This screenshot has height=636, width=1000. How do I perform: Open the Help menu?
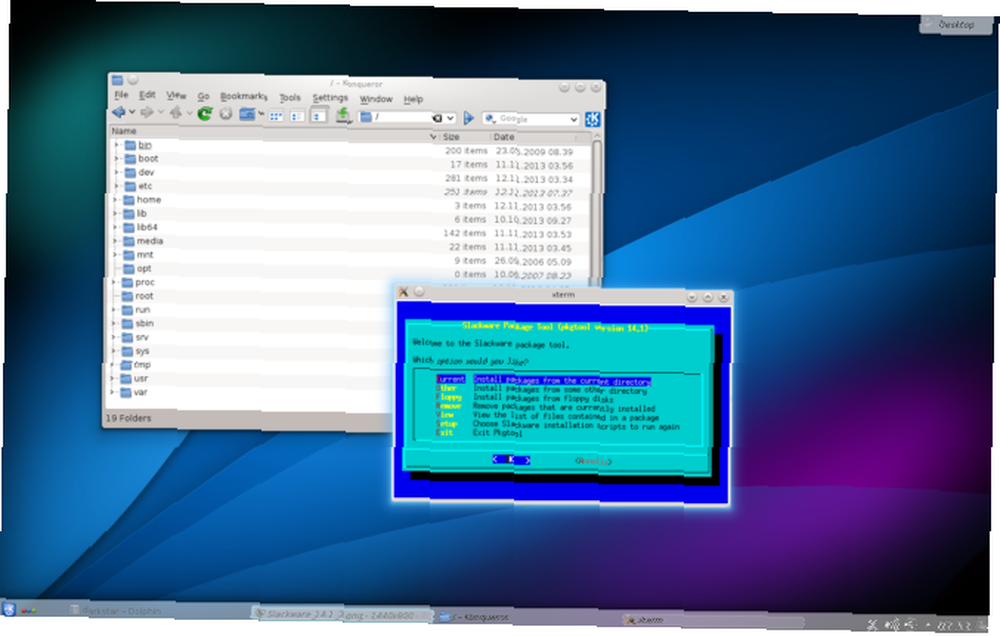coord(413,100)
